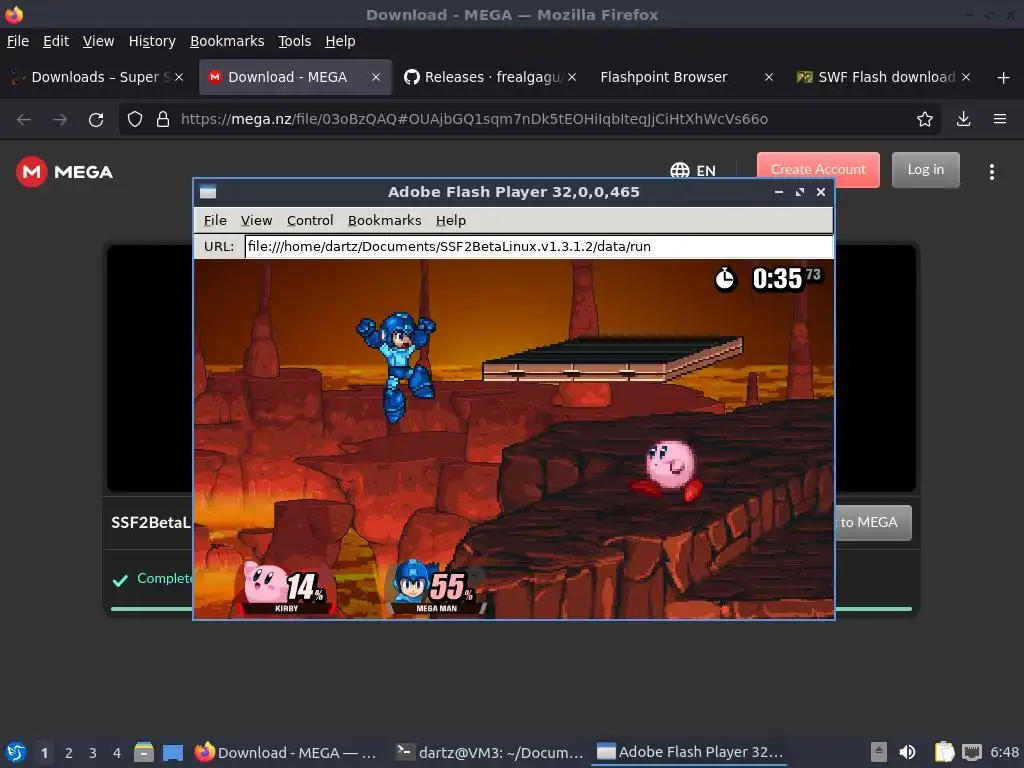
Task: Open Flash Player Help menu
Action: click(x=451, y=221)
